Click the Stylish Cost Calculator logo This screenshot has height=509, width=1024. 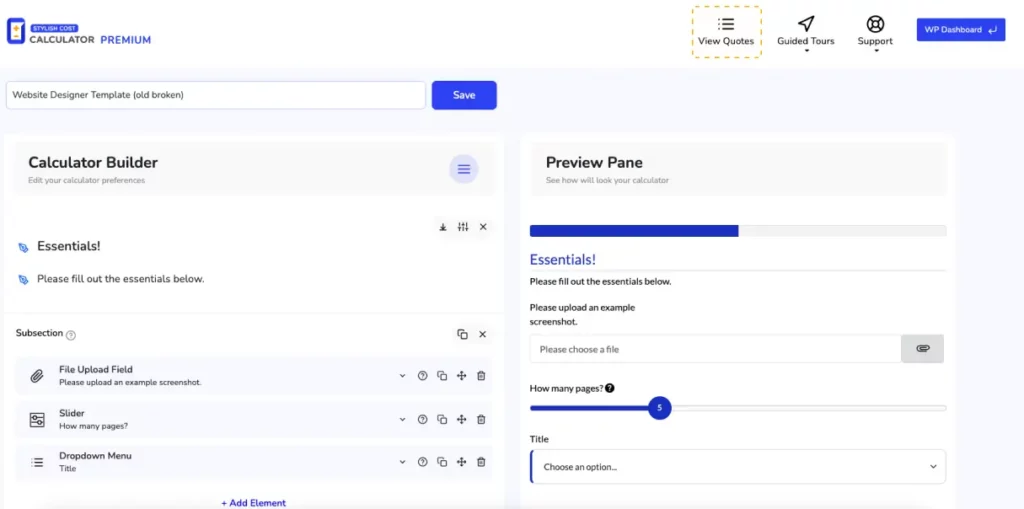[x=79, y=31]
